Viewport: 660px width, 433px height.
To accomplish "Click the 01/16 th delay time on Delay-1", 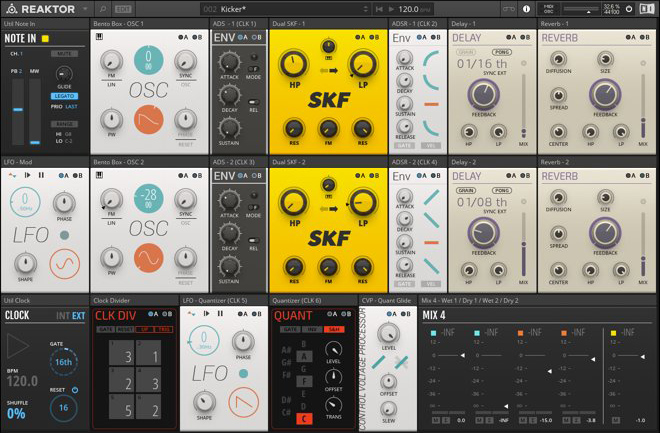I will 482,64.
